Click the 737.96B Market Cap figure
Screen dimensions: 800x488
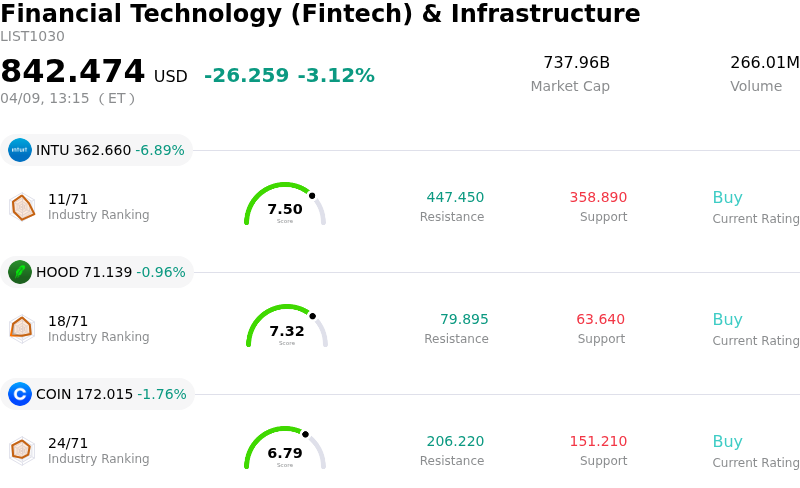click(x=576, y=63)
